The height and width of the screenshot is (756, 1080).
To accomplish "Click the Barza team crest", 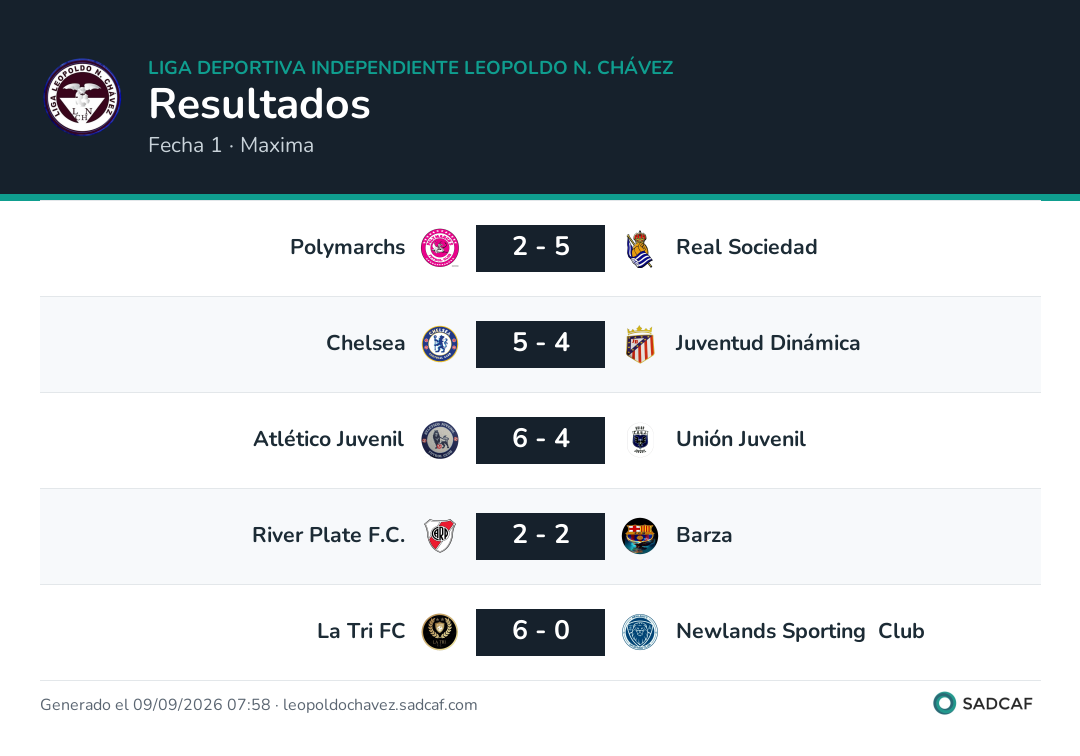I will 640,536.
